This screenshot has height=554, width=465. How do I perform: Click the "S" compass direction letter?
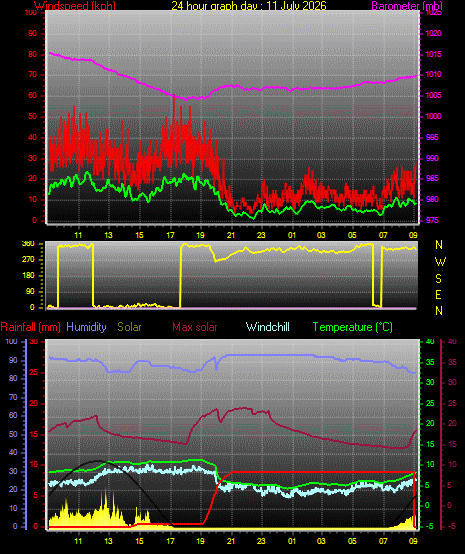coord(438,278)
